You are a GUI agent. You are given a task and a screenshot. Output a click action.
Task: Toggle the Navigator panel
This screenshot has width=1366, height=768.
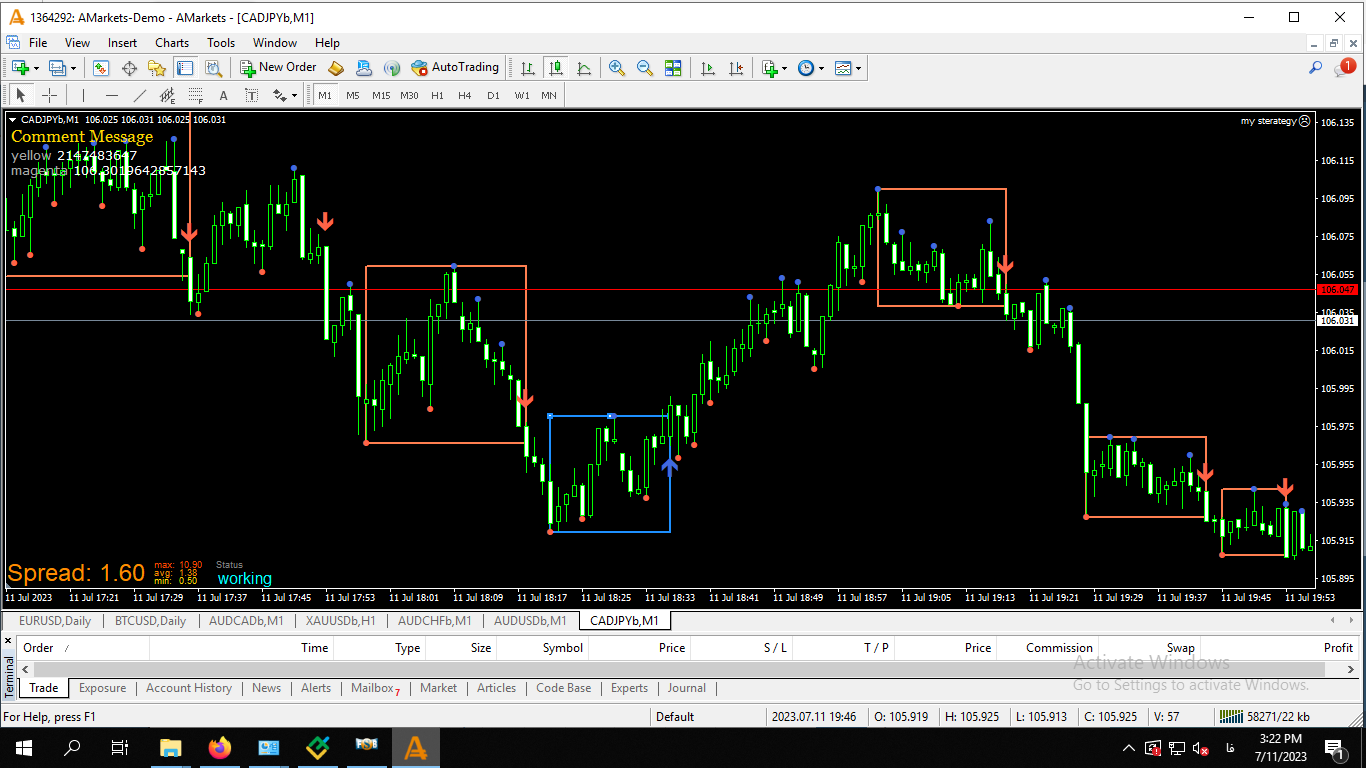point(157,68)
